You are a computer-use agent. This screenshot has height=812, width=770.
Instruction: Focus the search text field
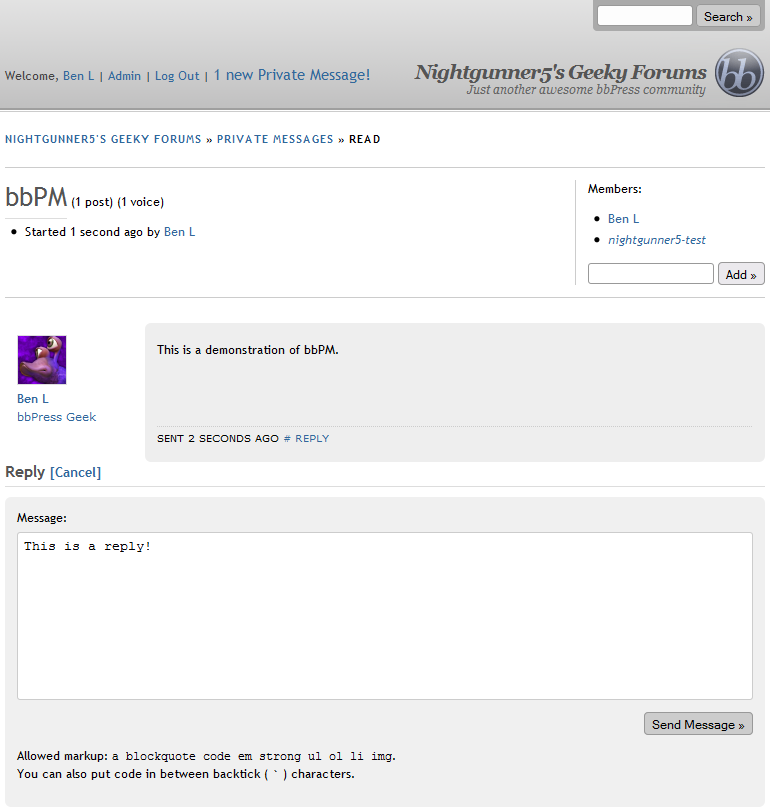pyautogui.click(x=644, y=16)
